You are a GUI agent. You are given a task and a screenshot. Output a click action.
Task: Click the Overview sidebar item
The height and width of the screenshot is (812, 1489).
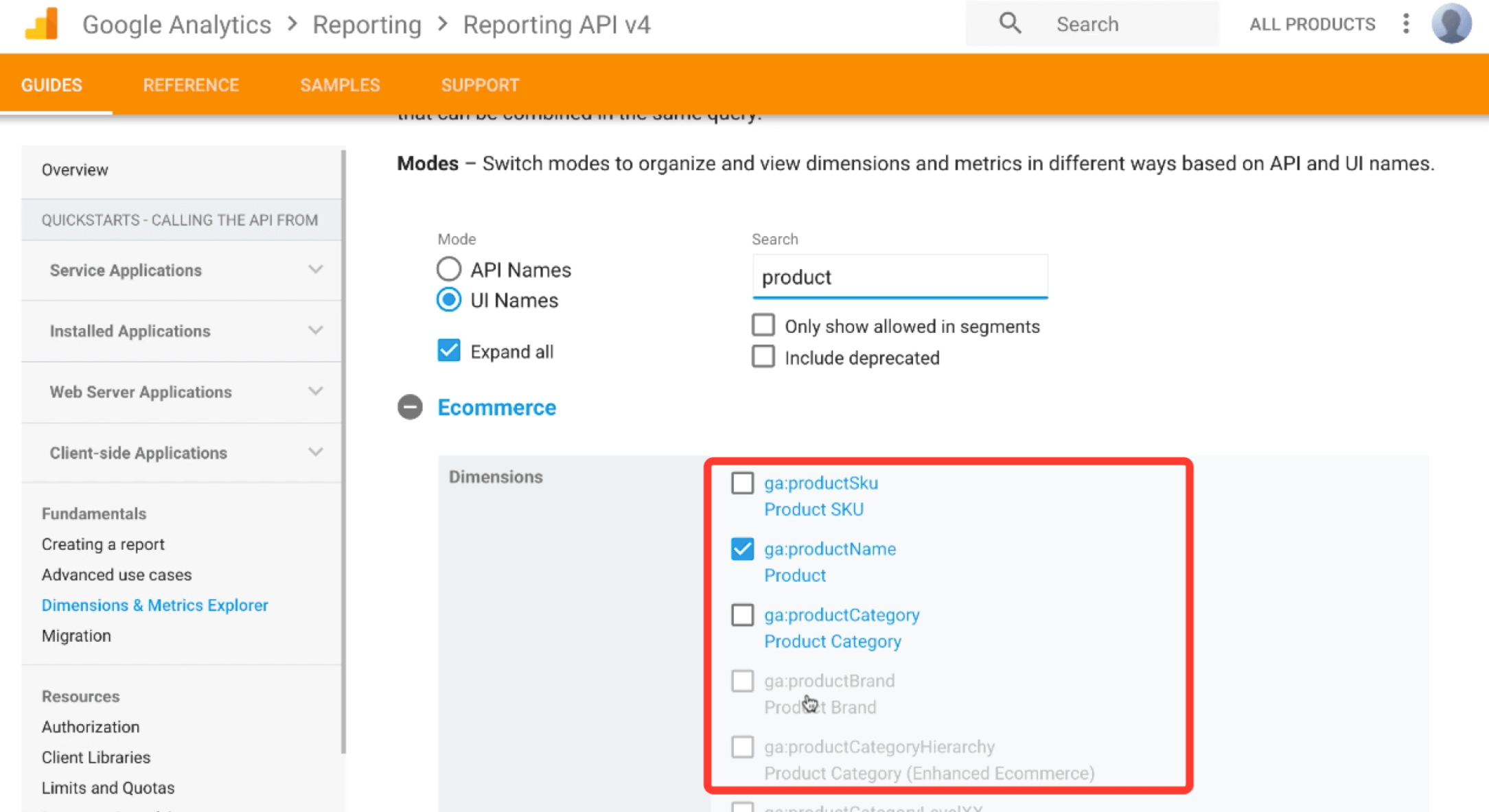coord(75,170)
